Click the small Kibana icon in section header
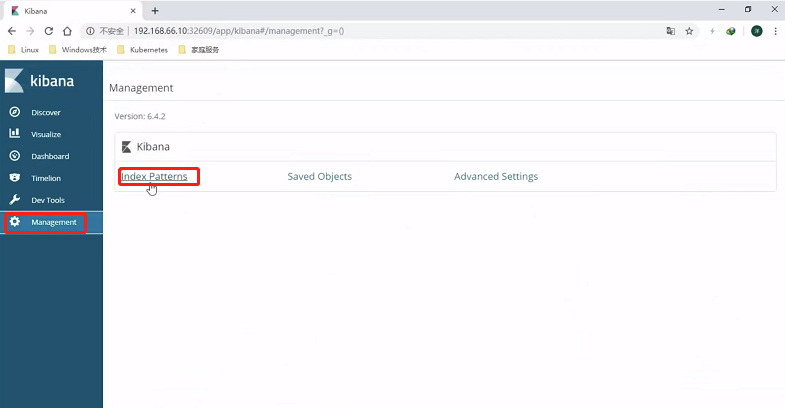The image size is (785, 408). pyautogui.click(x=126, y=147)
